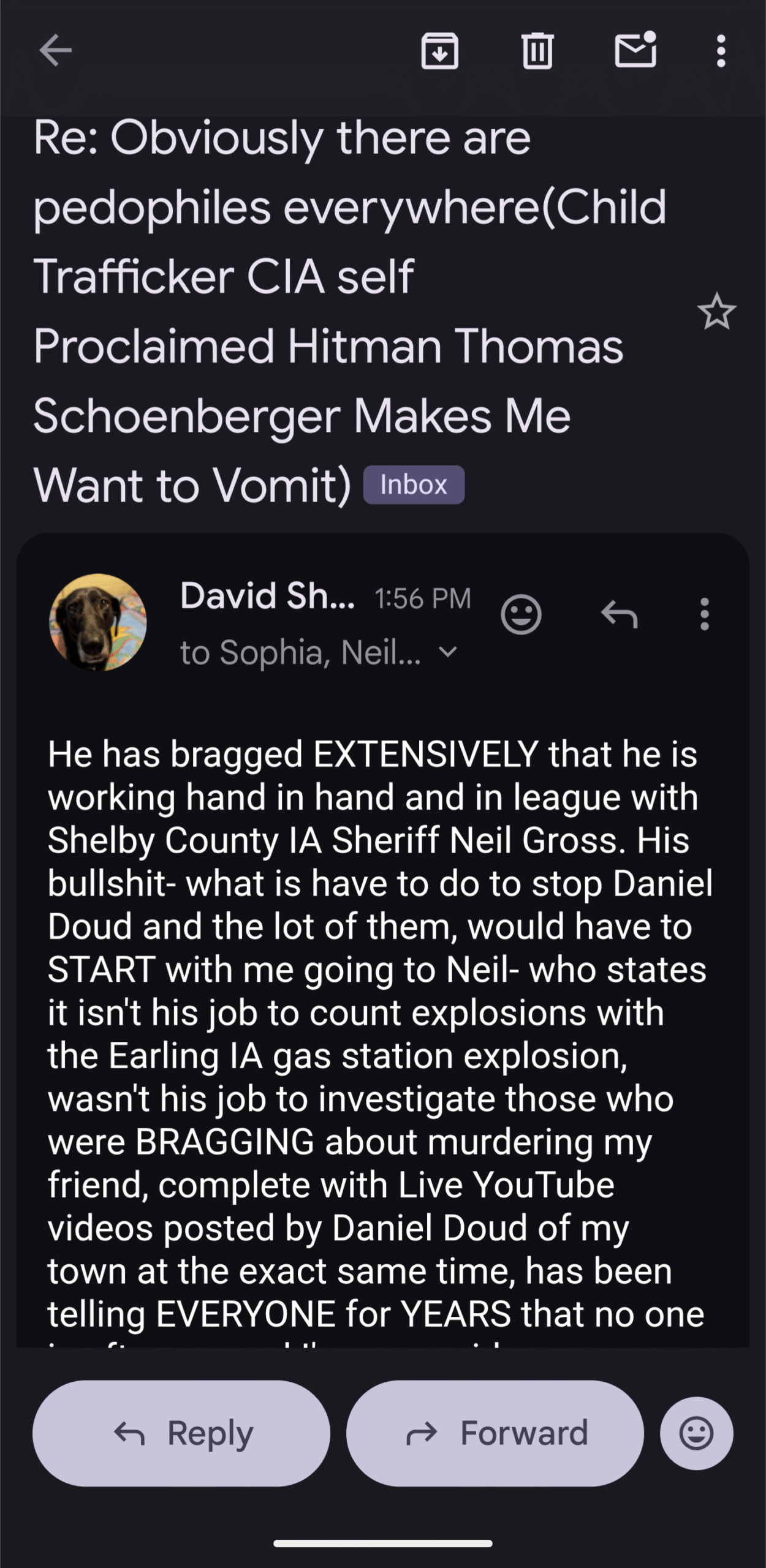
Task: Tap the sender name David Sh...
Action: 267,596
